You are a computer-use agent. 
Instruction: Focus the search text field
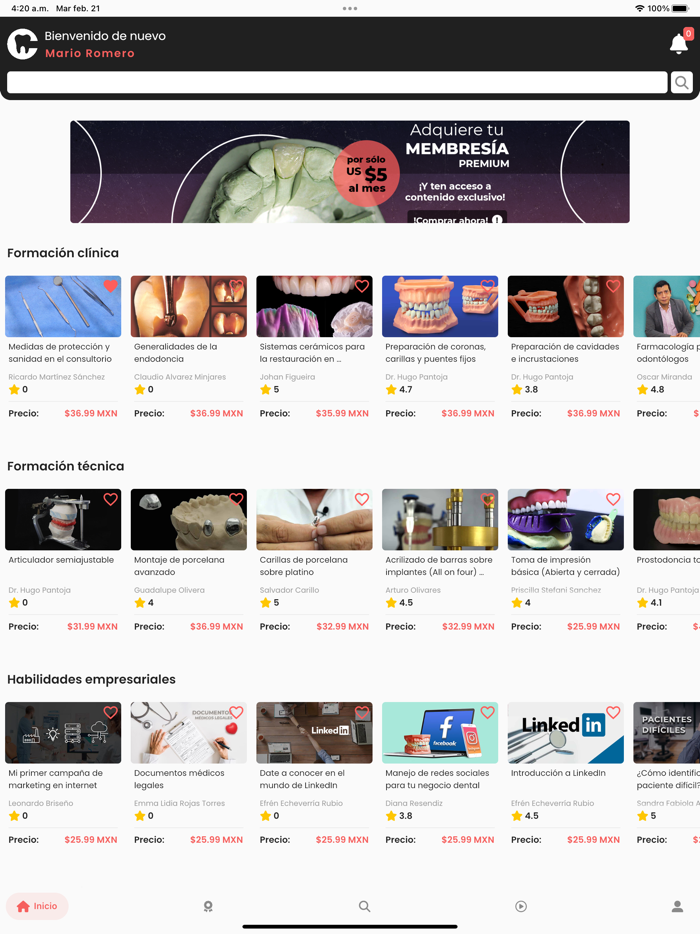pos(337,82)
